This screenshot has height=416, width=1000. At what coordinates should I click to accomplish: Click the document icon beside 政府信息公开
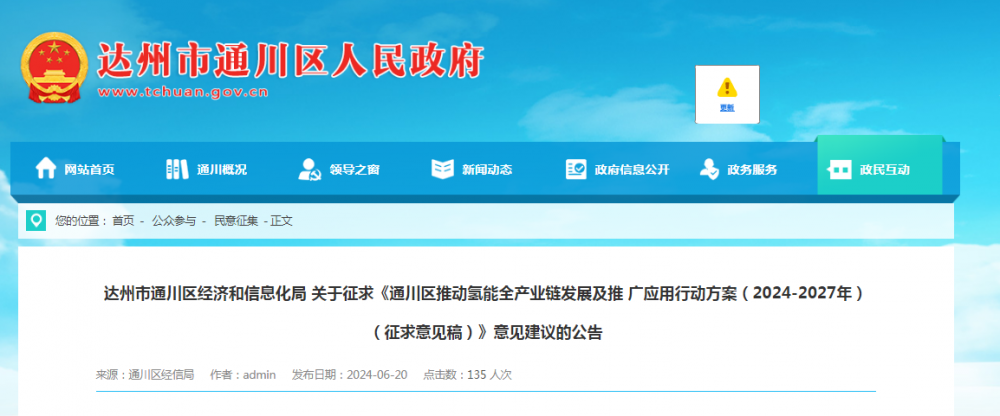tap(576, 169)
